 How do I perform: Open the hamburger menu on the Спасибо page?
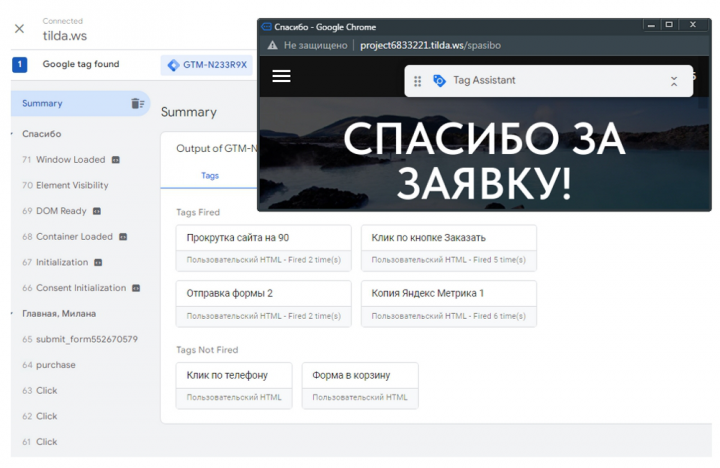coord(281,76)
